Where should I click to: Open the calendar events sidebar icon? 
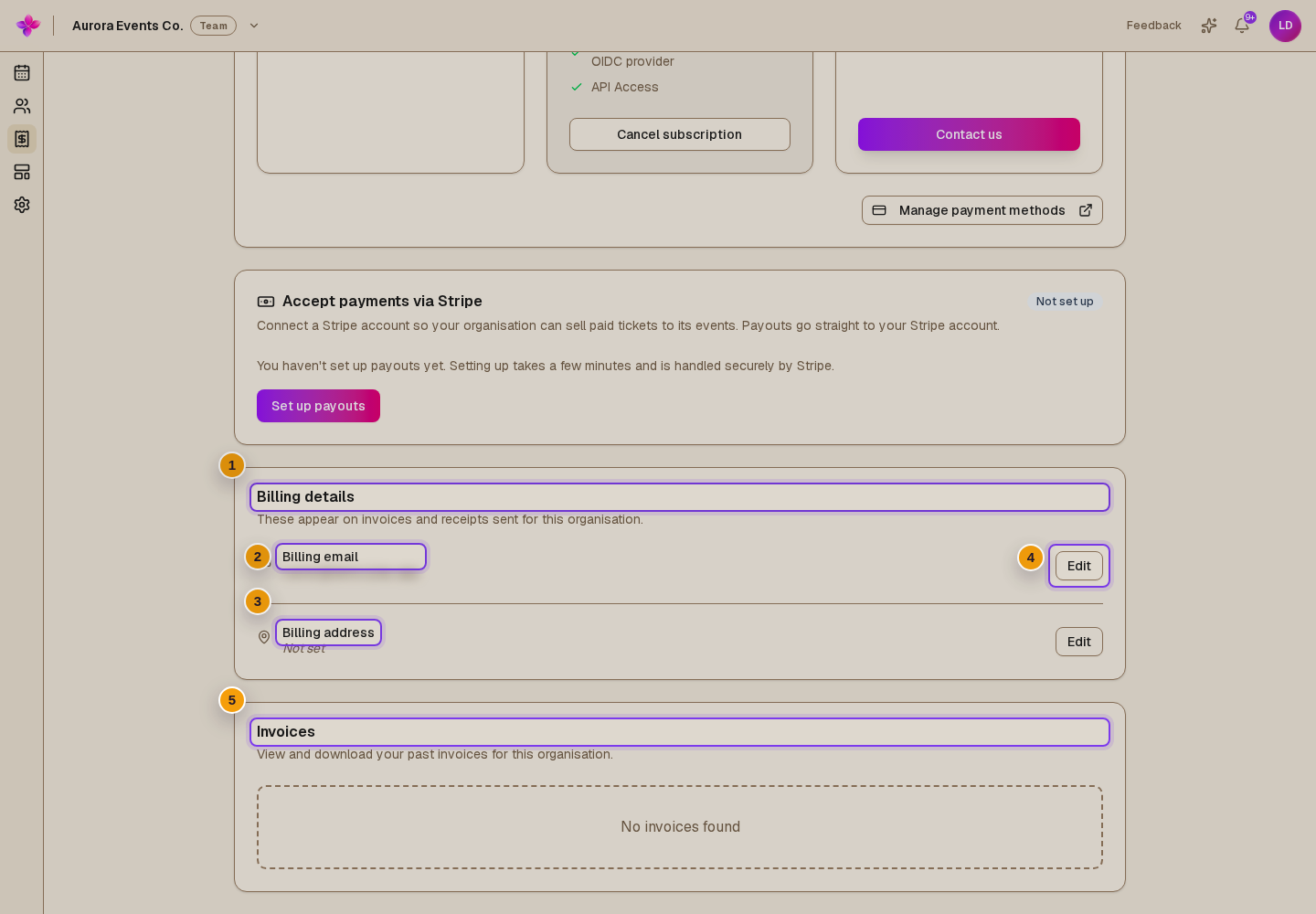(x=22, y=73)
